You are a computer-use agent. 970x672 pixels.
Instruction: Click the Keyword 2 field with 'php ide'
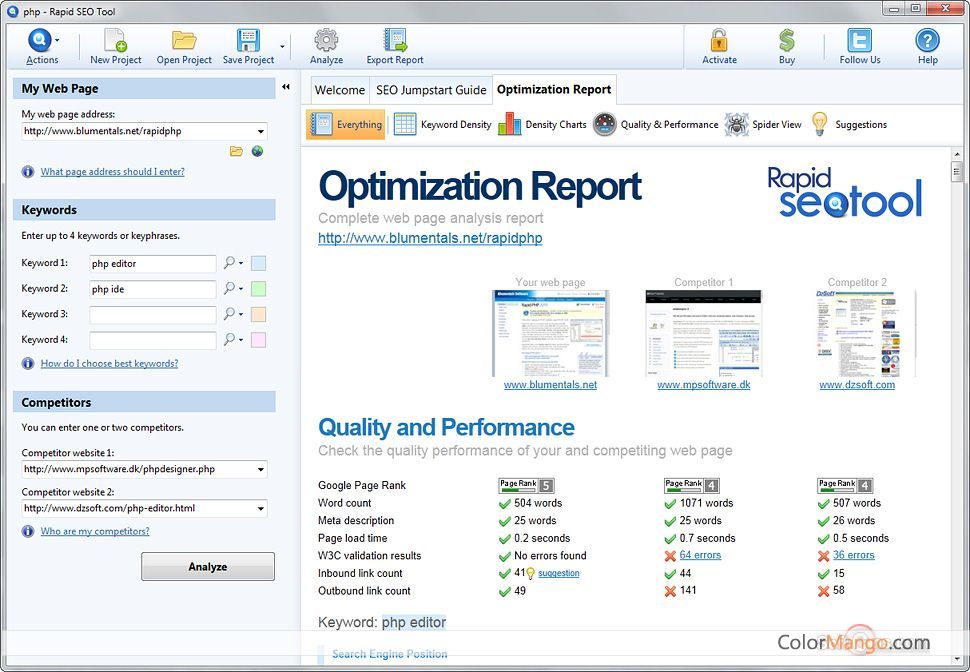tap(153, 289)
